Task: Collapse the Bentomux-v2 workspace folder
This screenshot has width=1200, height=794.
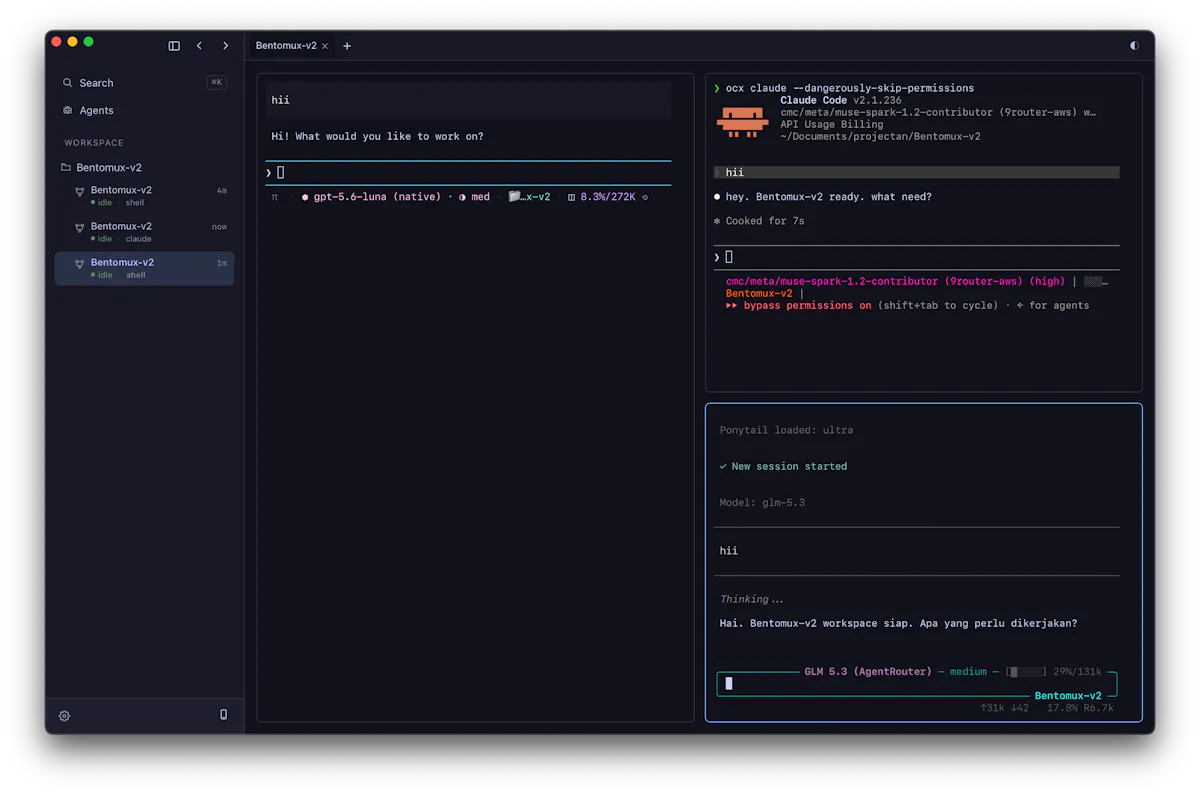Action: pyautogui.click(x=145, y=167)
